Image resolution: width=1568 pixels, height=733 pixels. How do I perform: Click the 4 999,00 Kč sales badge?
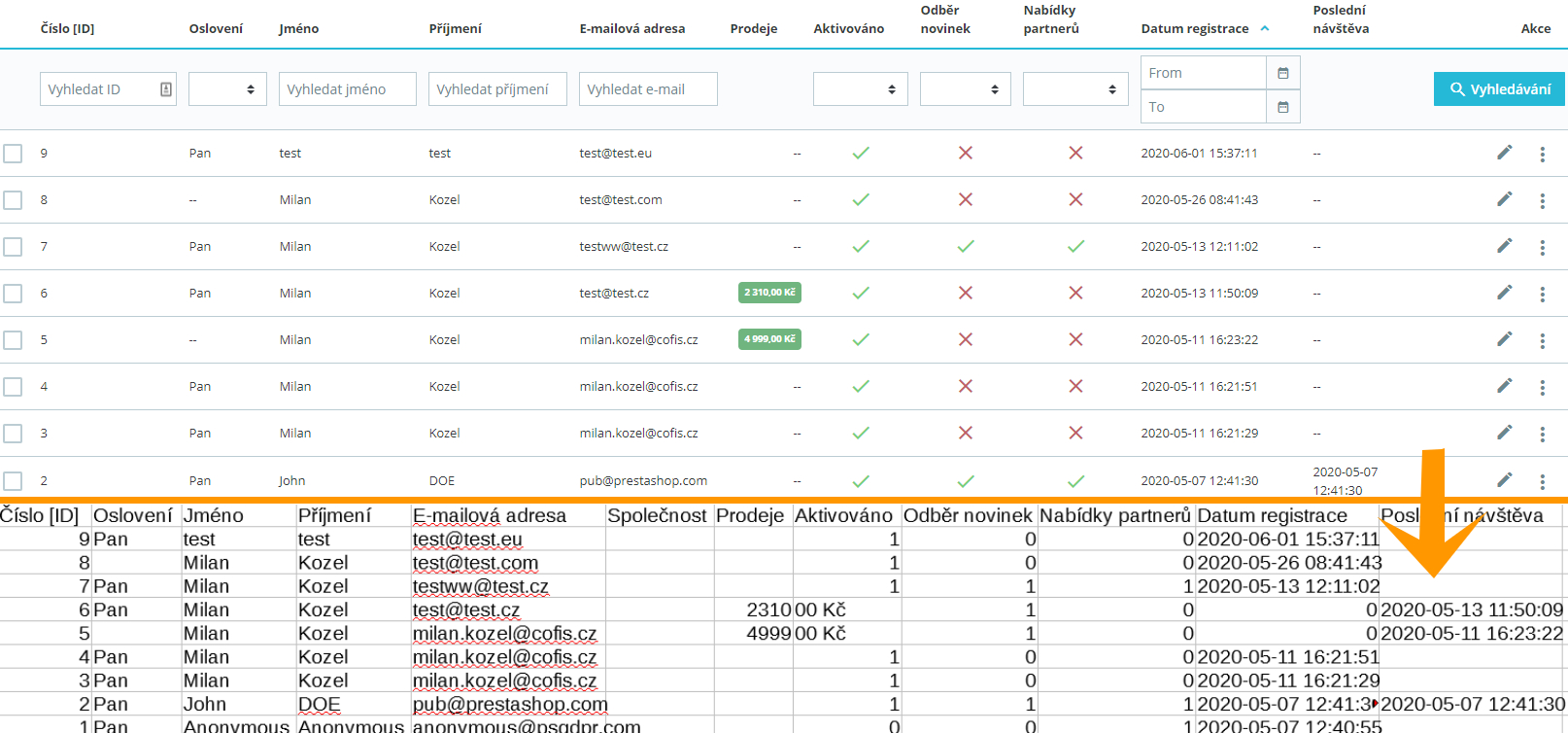click(769, 339)
